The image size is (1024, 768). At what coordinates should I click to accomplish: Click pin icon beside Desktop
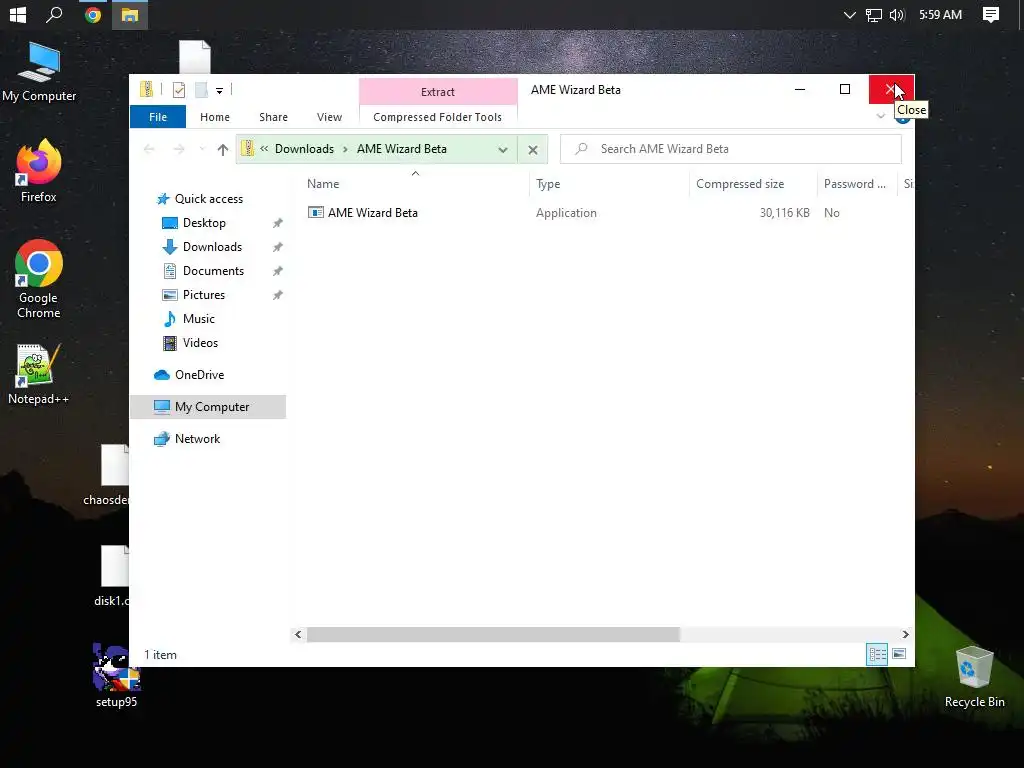[278, 223]
